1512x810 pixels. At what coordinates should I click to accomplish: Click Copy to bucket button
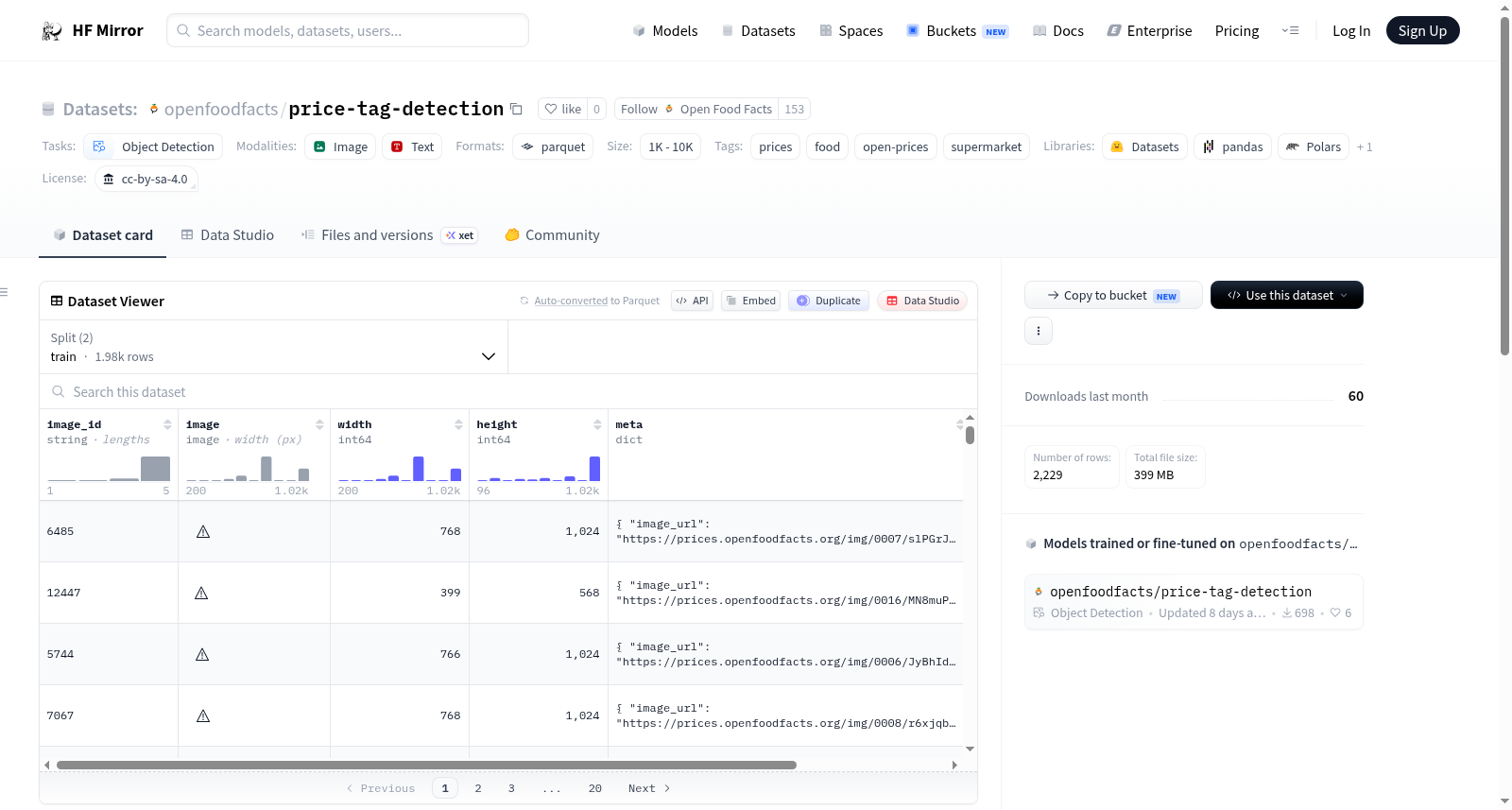1113,295
